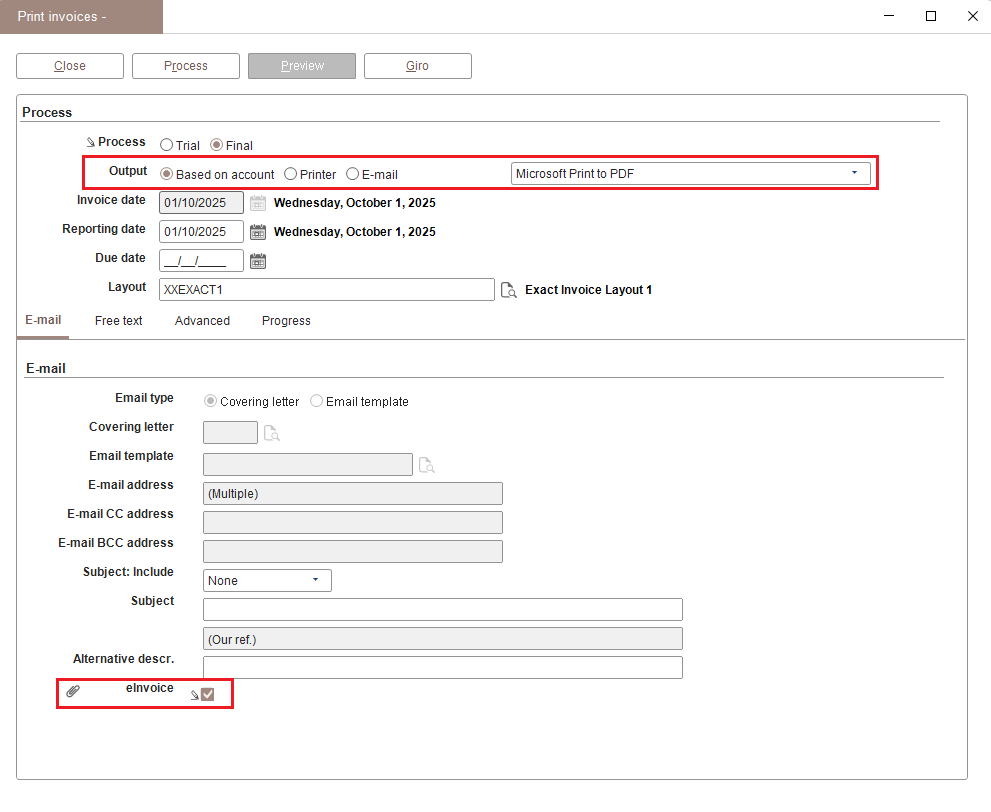Browse for an invoice Layout
The image size is (991, 812).
tap(508, 290)
